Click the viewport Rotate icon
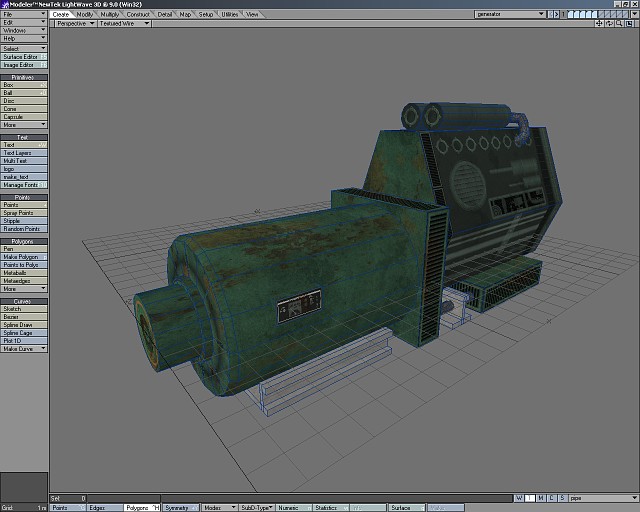The height and width of the screenshot is (512, 640). 609,24
